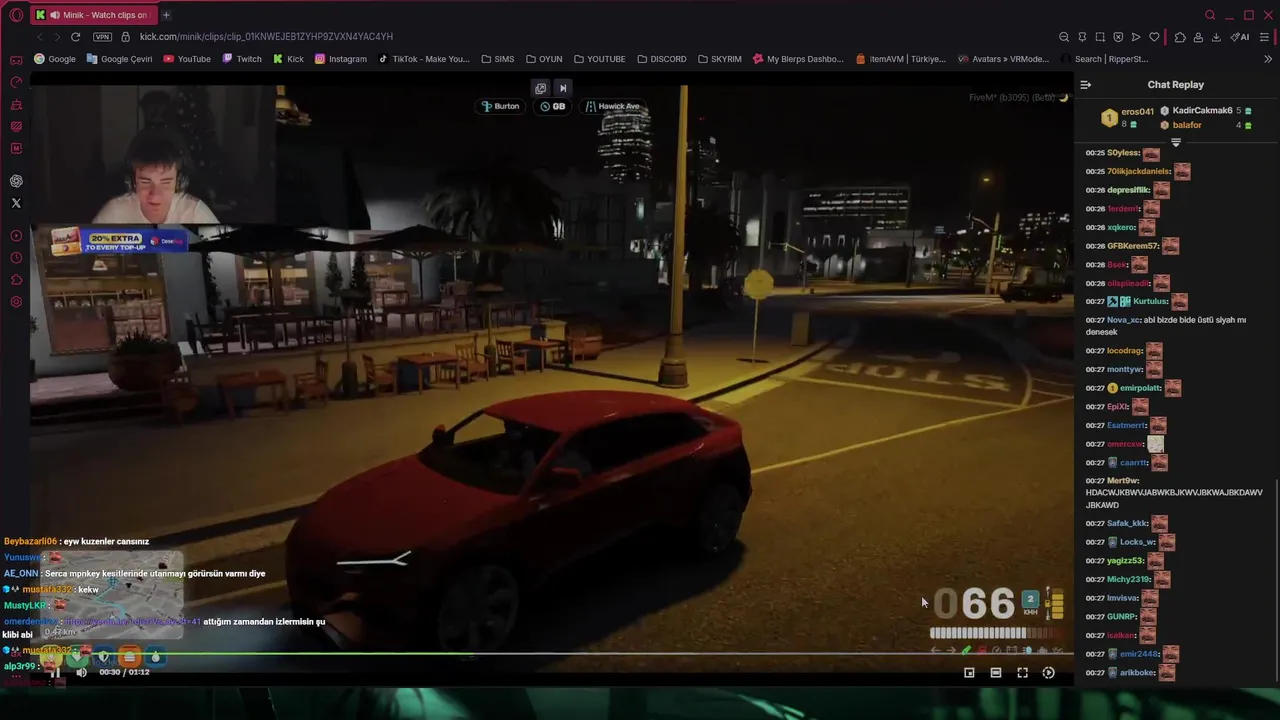
Task: Click the Chat Replay heading
Action: [1175, 85]
